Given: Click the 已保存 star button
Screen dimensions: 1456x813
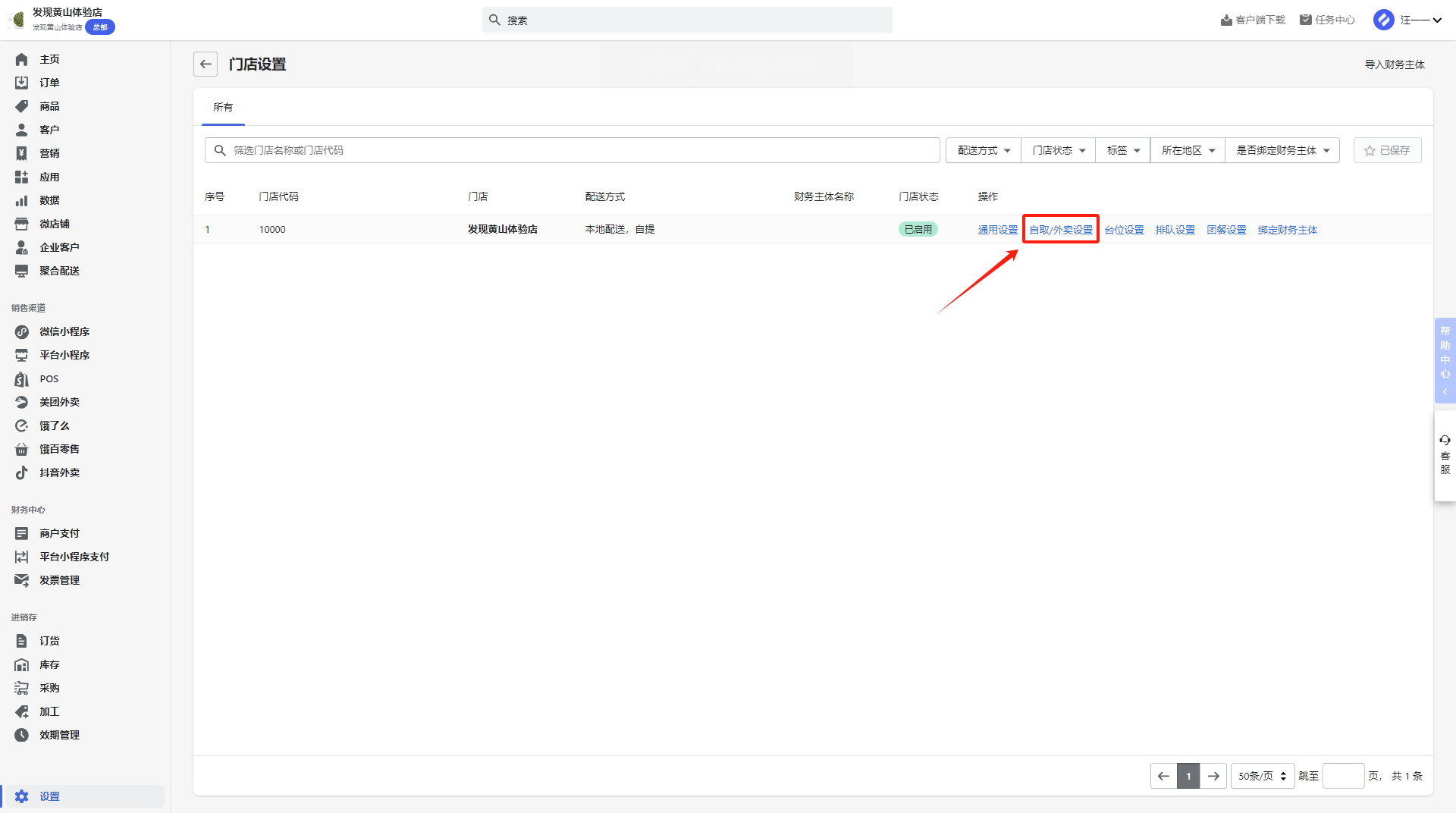Looking at the screenshot, I should point(1388,150).
